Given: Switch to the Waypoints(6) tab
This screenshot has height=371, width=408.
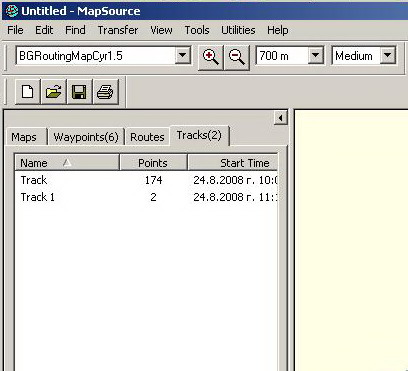Looking at the screenshot, I should (86, 137).
